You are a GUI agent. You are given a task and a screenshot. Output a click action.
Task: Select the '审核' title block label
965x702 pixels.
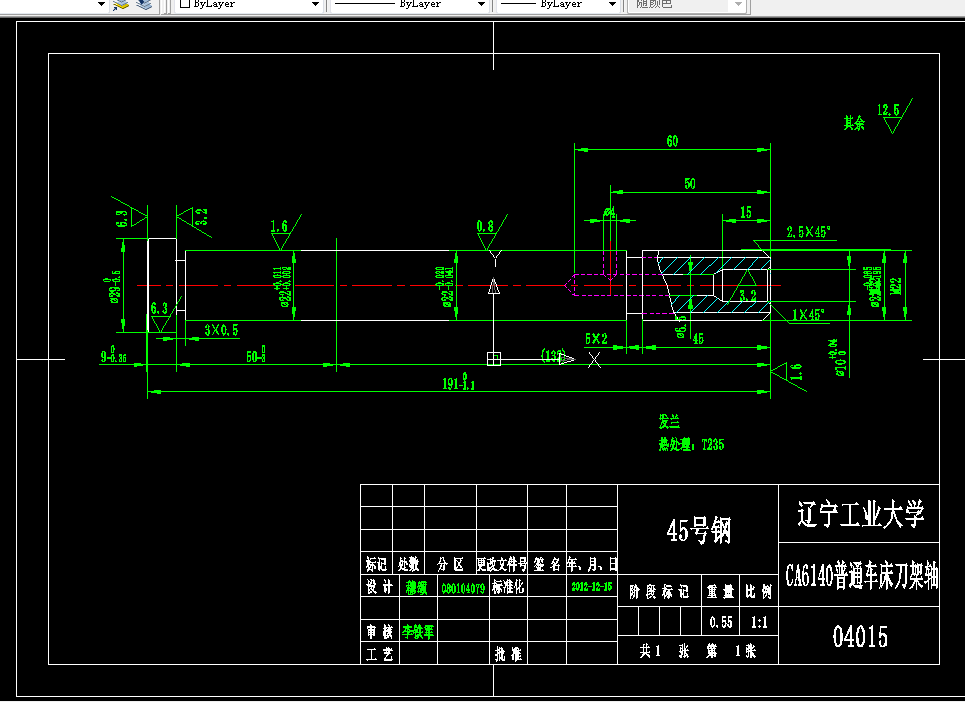pyautogui.click(x=380, y=631)
